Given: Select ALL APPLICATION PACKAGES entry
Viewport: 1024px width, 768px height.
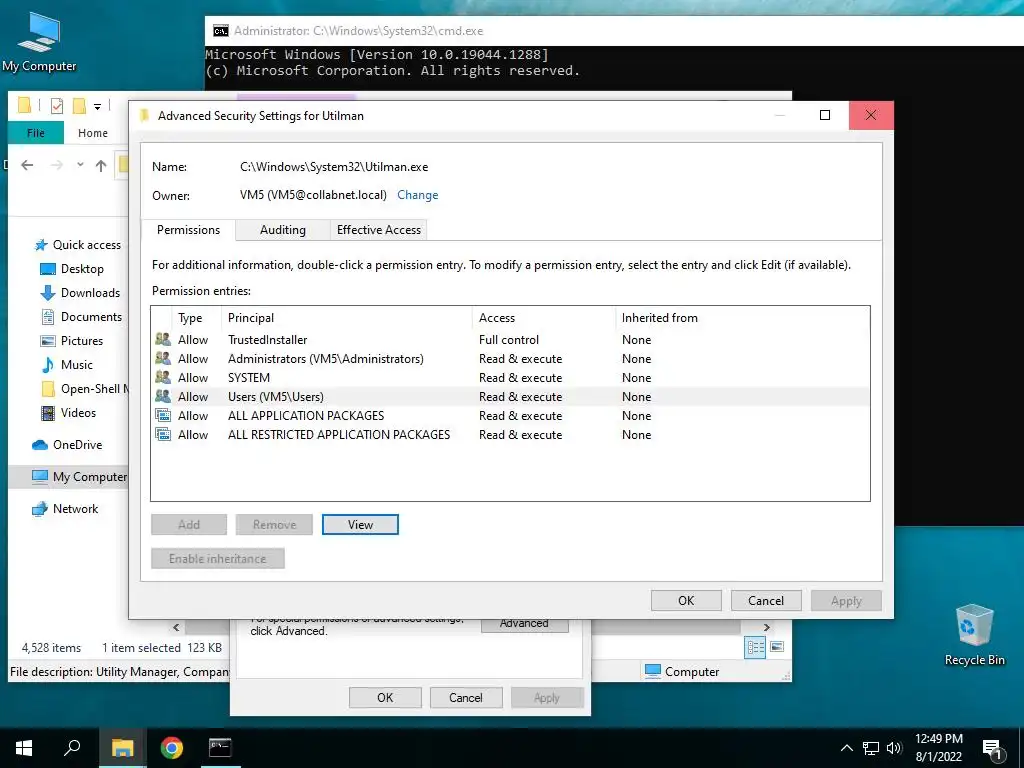Looking at the screenshot, I should click(510, 415).
